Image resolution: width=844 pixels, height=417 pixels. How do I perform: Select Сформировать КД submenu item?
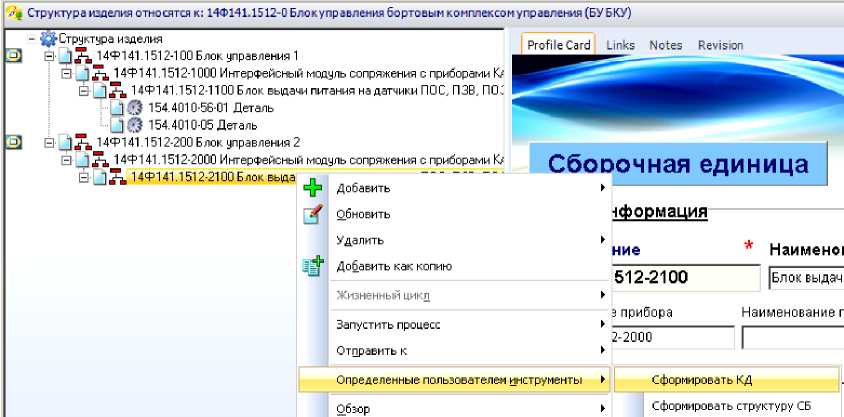click(727, 380)
